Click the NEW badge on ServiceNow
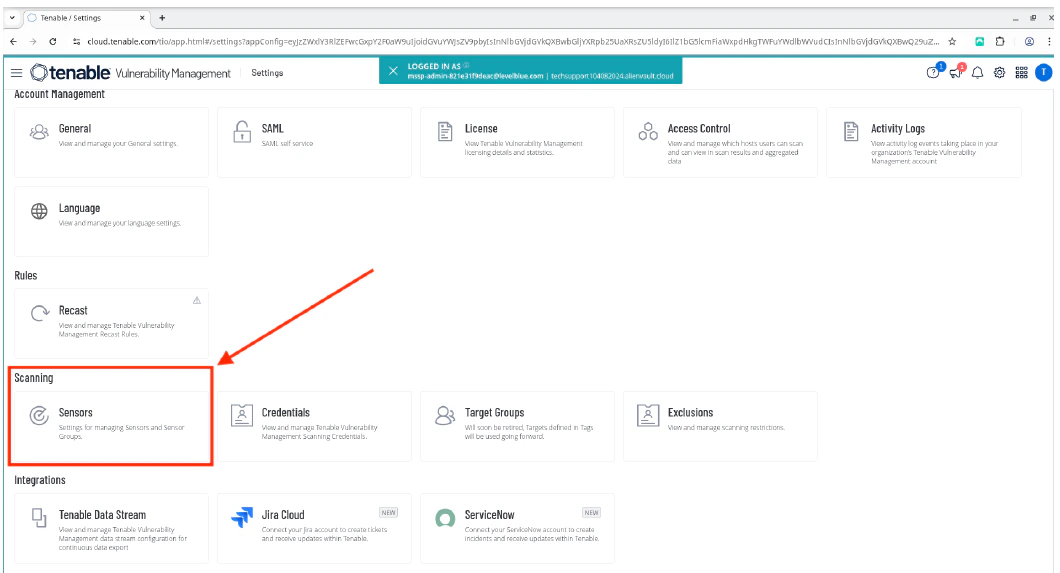 (x=592, y=512)
